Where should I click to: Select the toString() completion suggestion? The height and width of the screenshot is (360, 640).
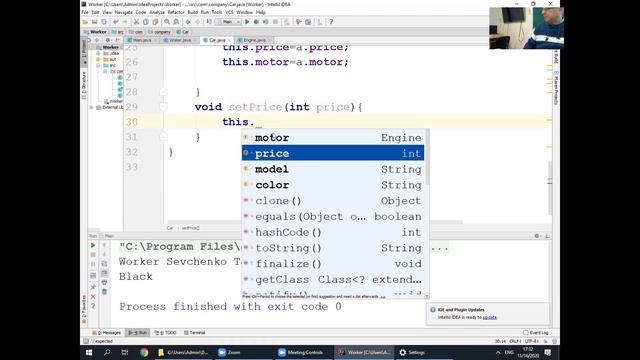click(x=333, y=248)
